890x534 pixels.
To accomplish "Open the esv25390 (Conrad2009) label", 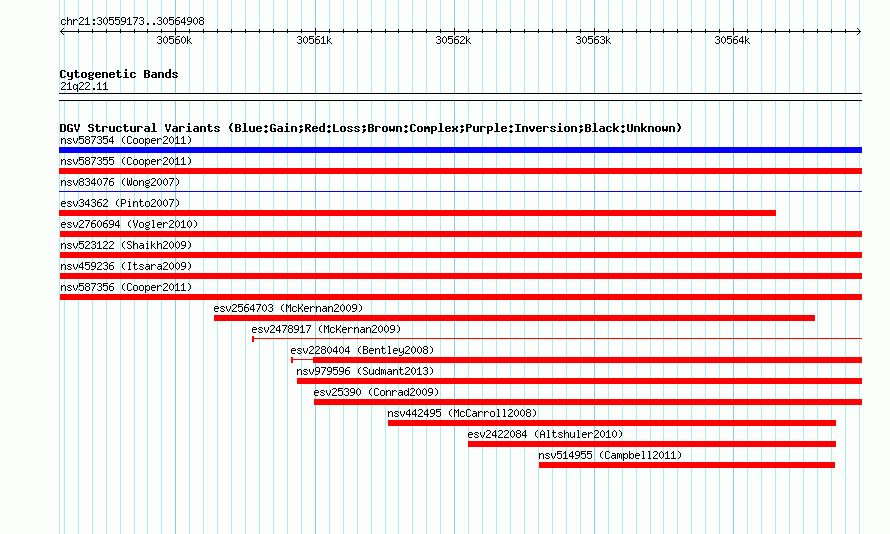I will (376, 392).
